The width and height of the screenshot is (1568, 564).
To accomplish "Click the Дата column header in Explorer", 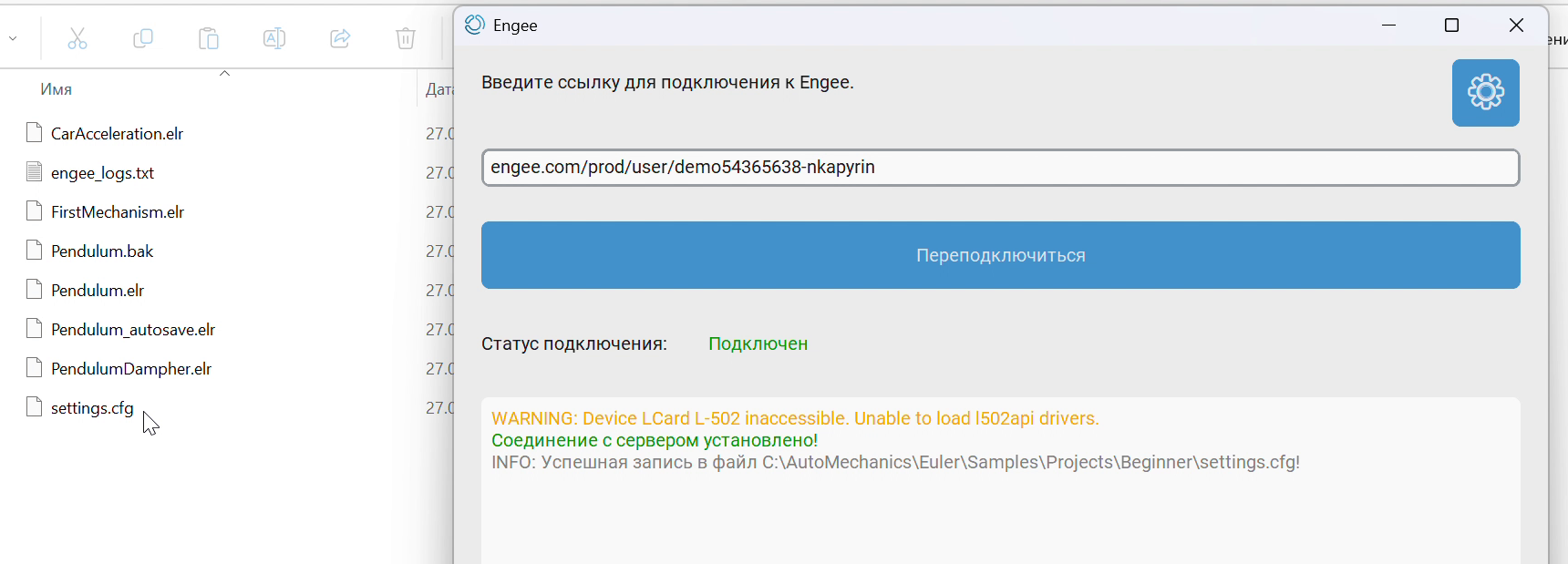I will [439, 89].
